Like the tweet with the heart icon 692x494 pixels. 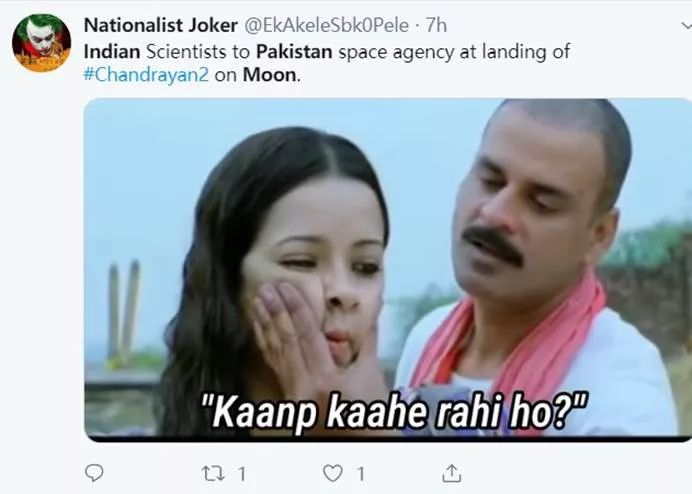click(x=333, y=473)
